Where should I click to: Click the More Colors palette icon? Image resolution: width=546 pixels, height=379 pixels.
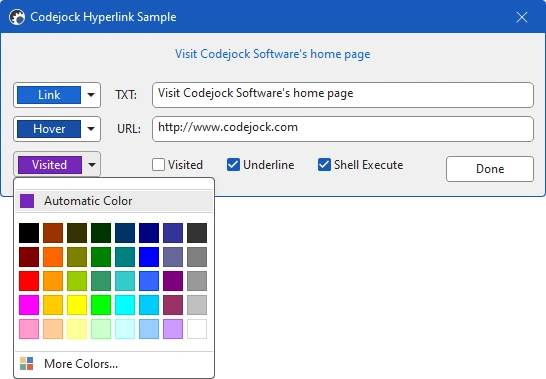click(27, 363)
